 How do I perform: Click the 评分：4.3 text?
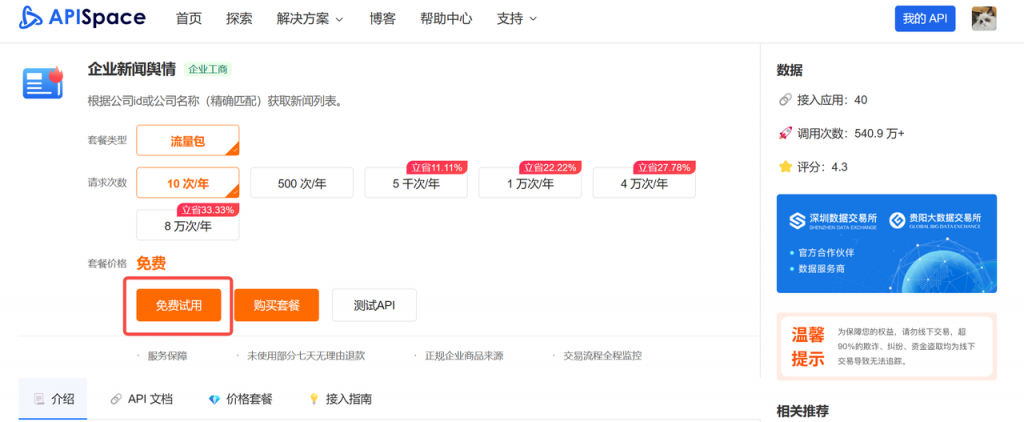coord(822,167)
